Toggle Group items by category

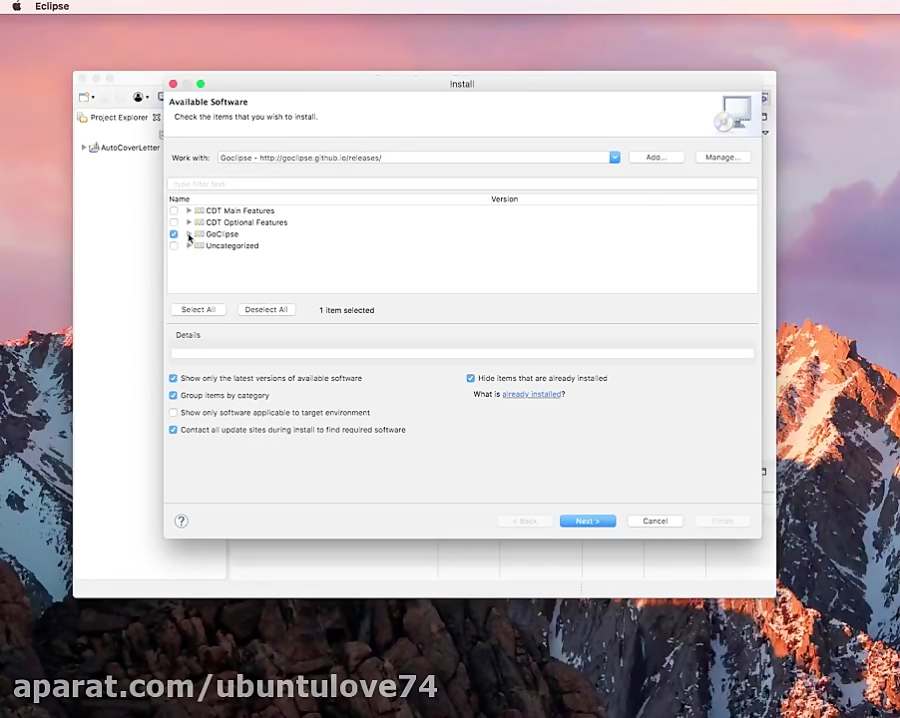[x=173, y=396]
